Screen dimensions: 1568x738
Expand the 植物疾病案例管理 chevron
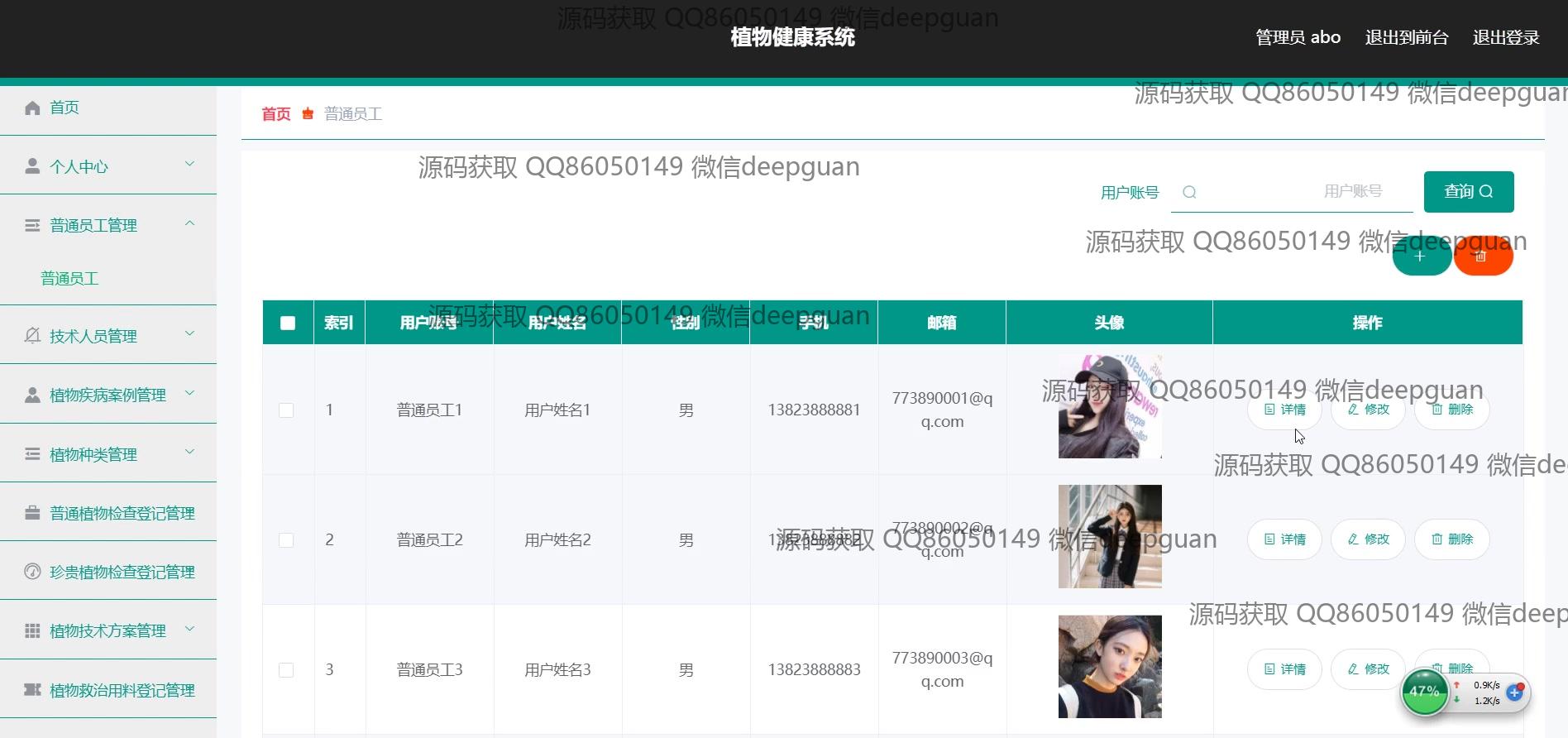pos(189,392)
